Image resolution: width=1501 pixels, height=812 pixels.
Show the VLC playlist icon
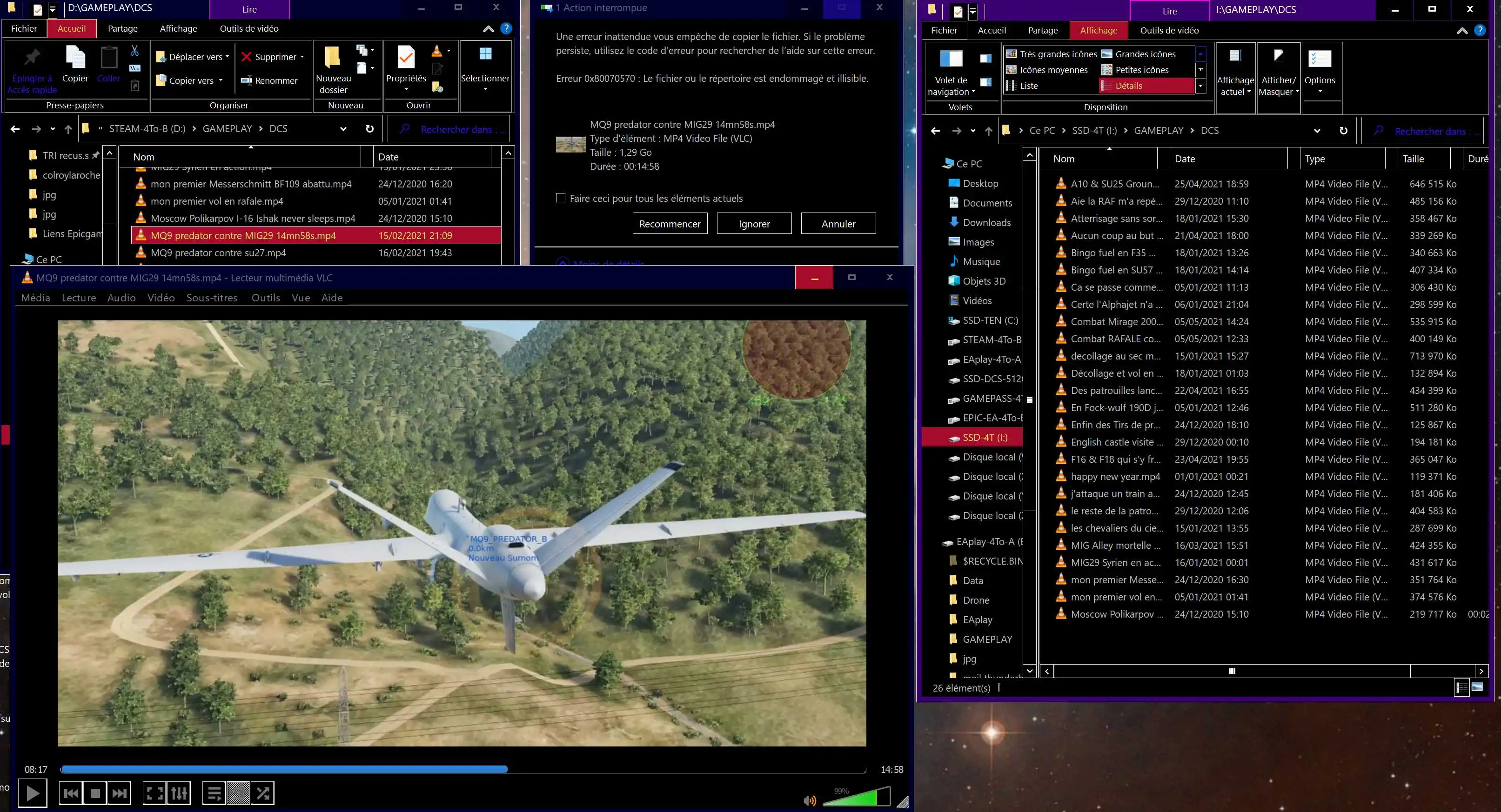pos(214,793)
